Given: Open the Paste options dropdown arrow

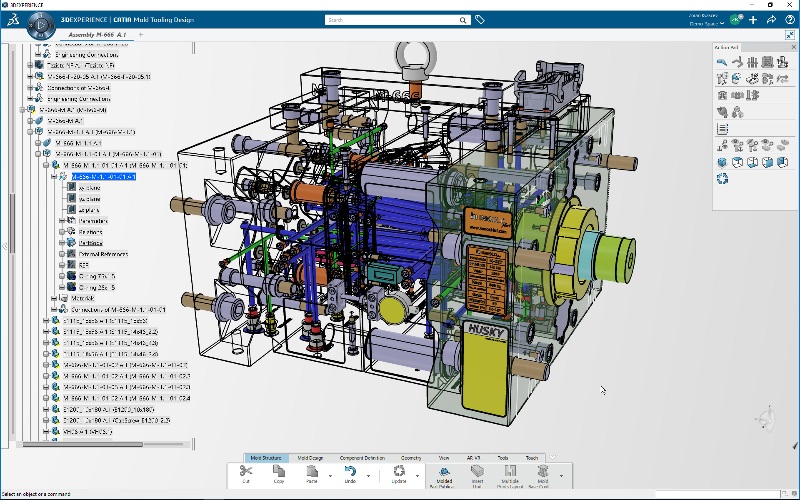Looking at the screenshot, I should pyautogui.click(x=328, y=475).
